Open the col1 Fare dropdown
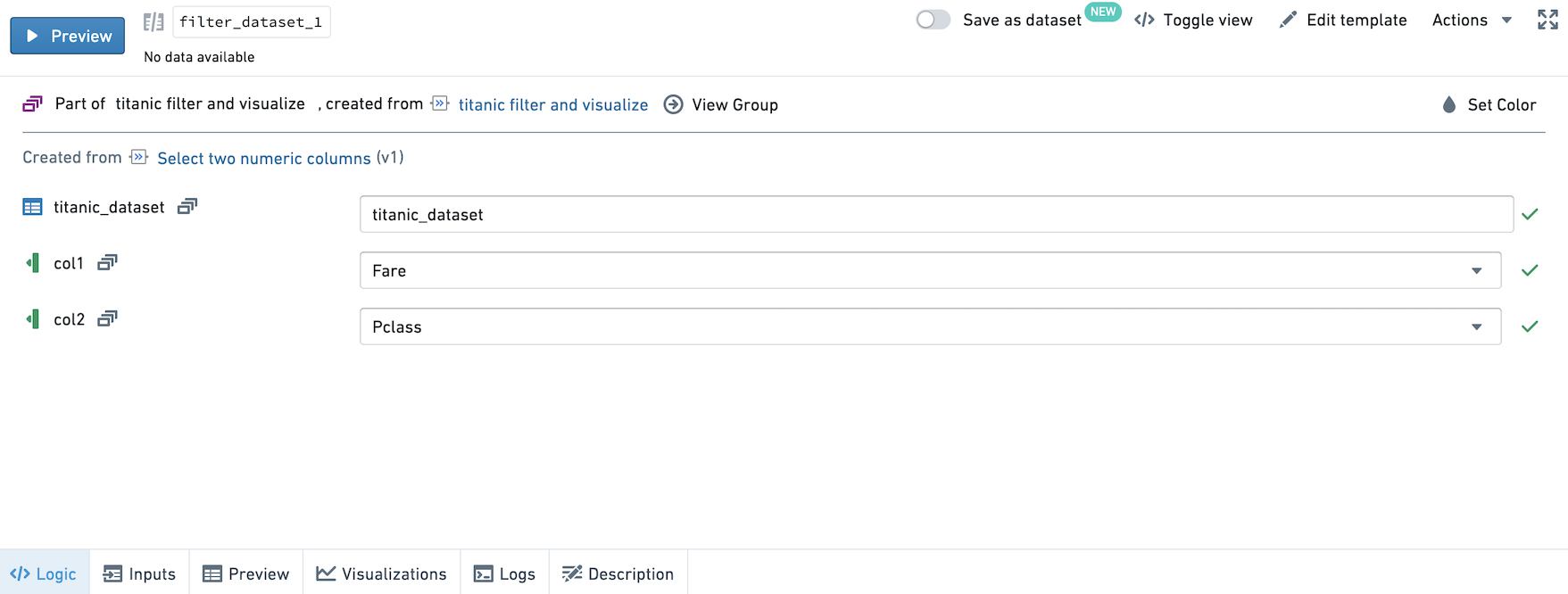Screen dimensions: 1568x594 [x=930, y=270]
